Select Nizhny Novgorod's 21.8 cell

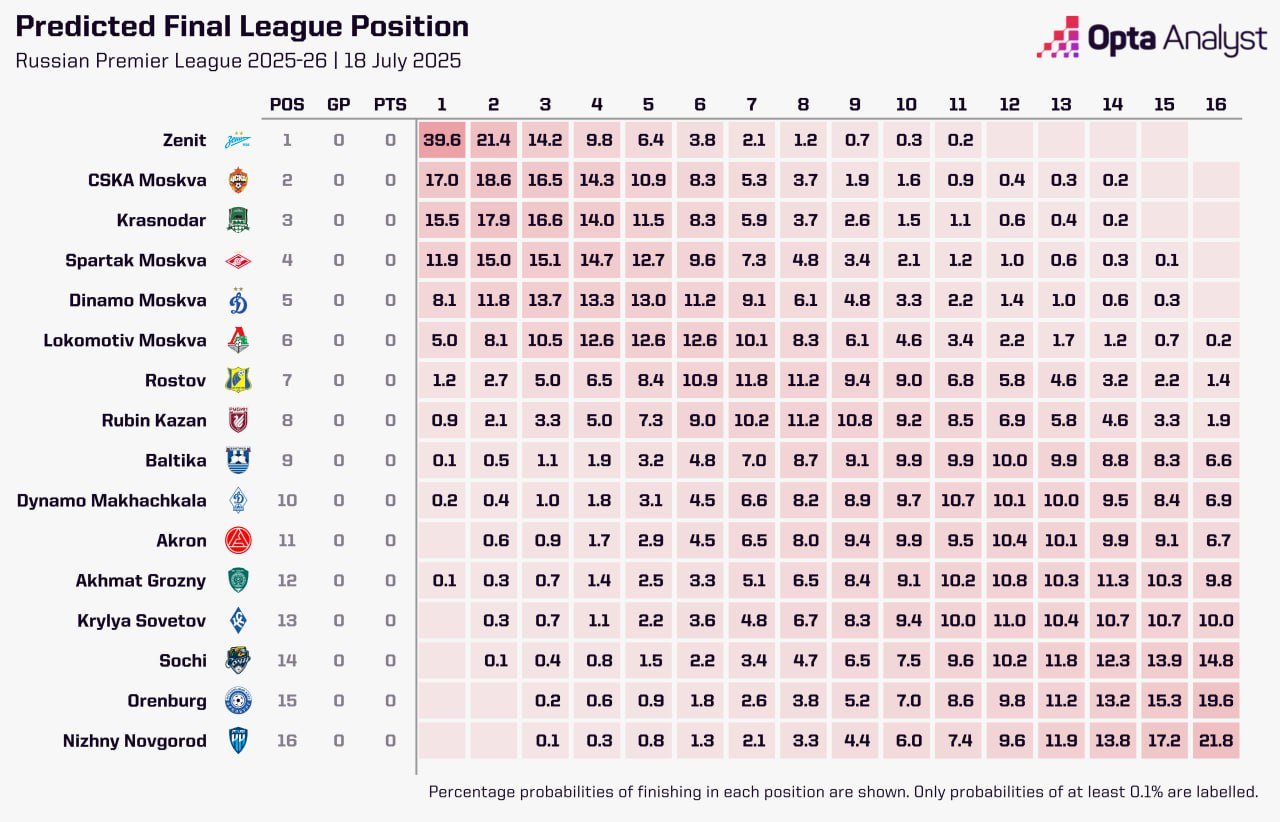pyautogui.click(x=1216, y=741)
